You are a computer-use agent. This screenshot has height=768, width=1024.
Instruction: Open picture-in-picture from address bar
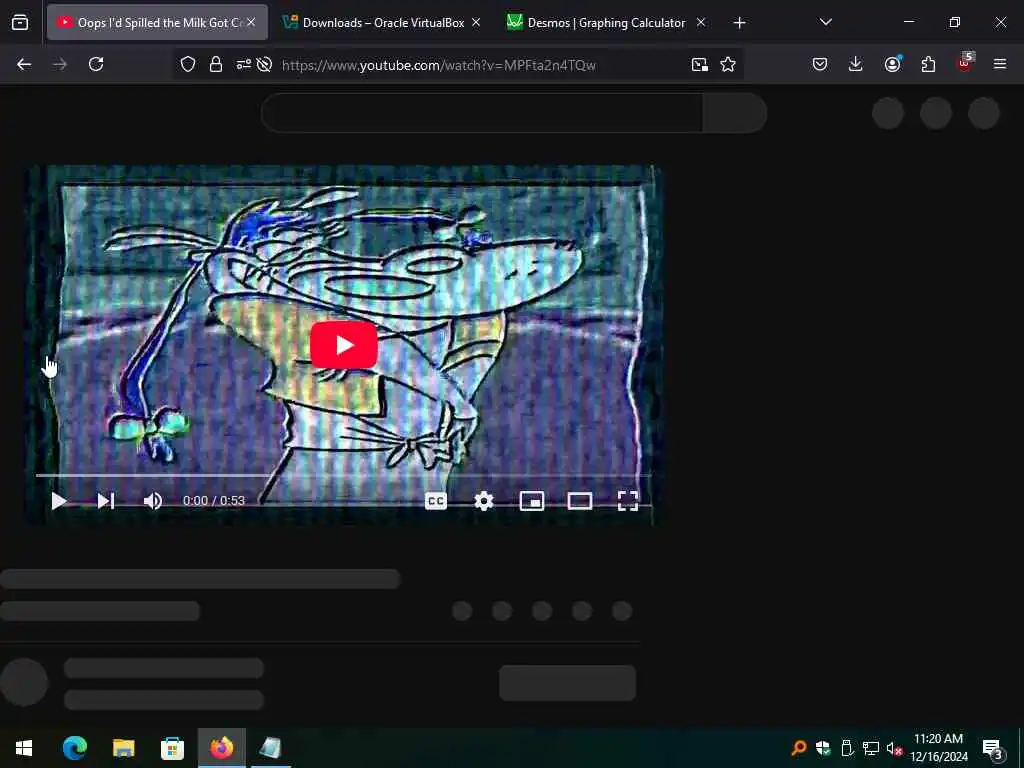[x=699, y=64]
